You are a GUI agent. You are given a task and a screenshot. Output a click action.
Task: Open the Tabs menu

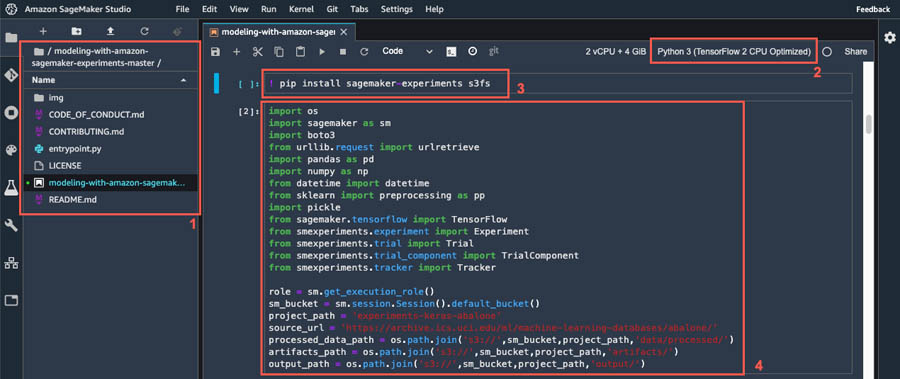coord(359,9)
